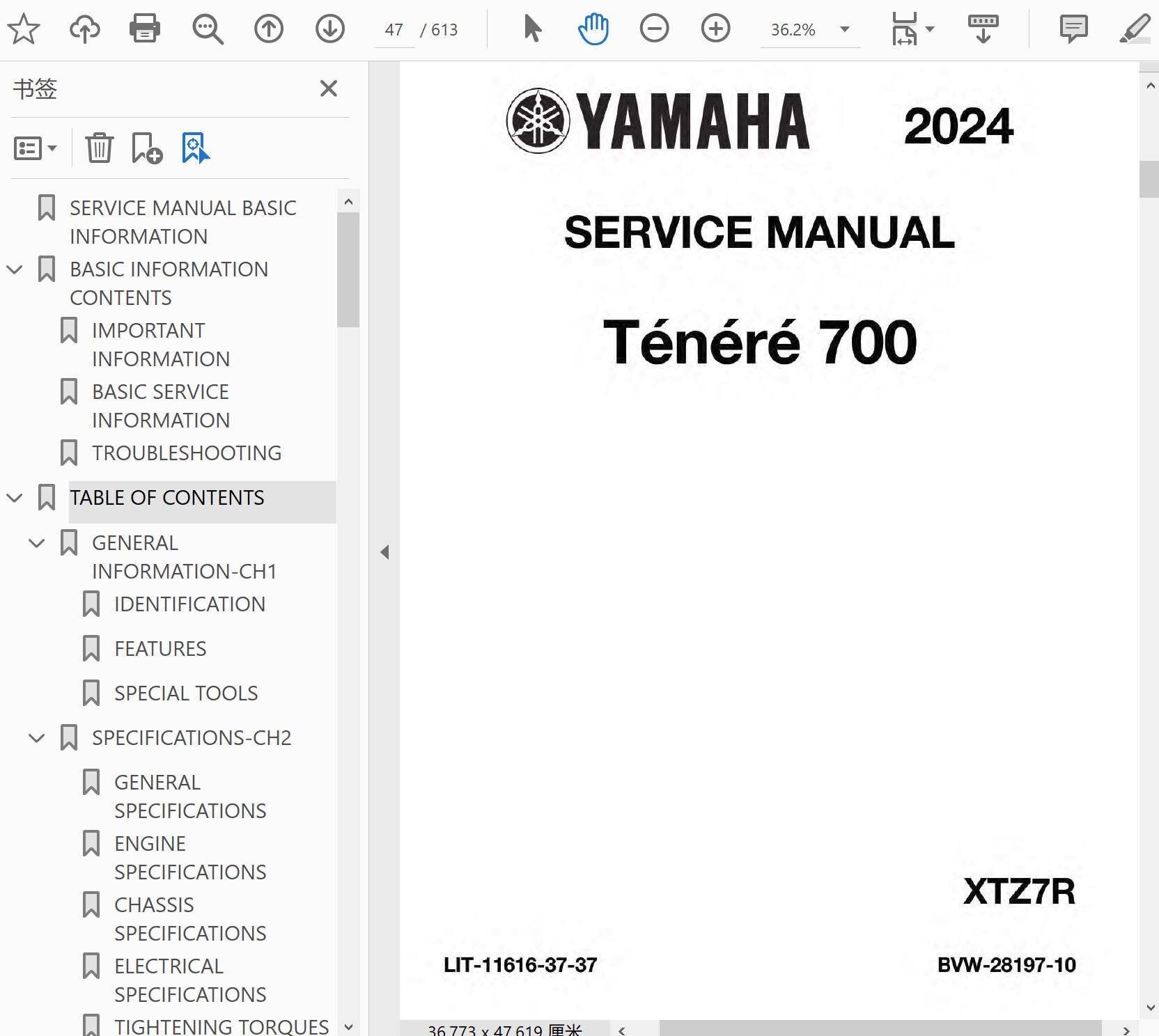
Task: Click horizontal scroll right arrow
Action: click(1126, 1030)
